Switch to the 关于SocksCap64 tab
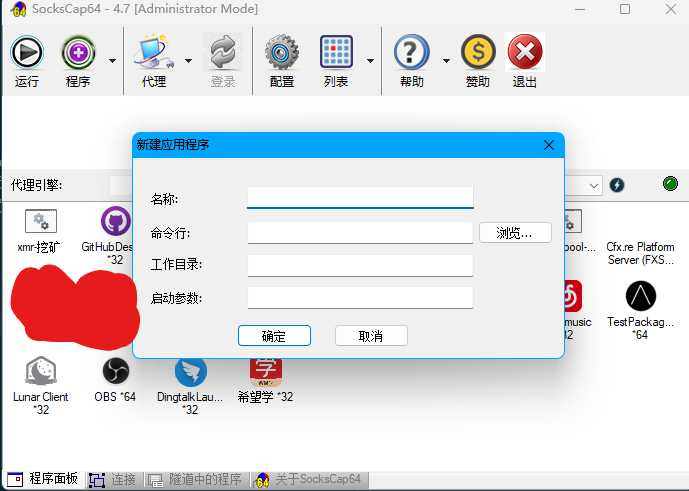The height and width of the screenshot is (491, 689). coord(308,479)
